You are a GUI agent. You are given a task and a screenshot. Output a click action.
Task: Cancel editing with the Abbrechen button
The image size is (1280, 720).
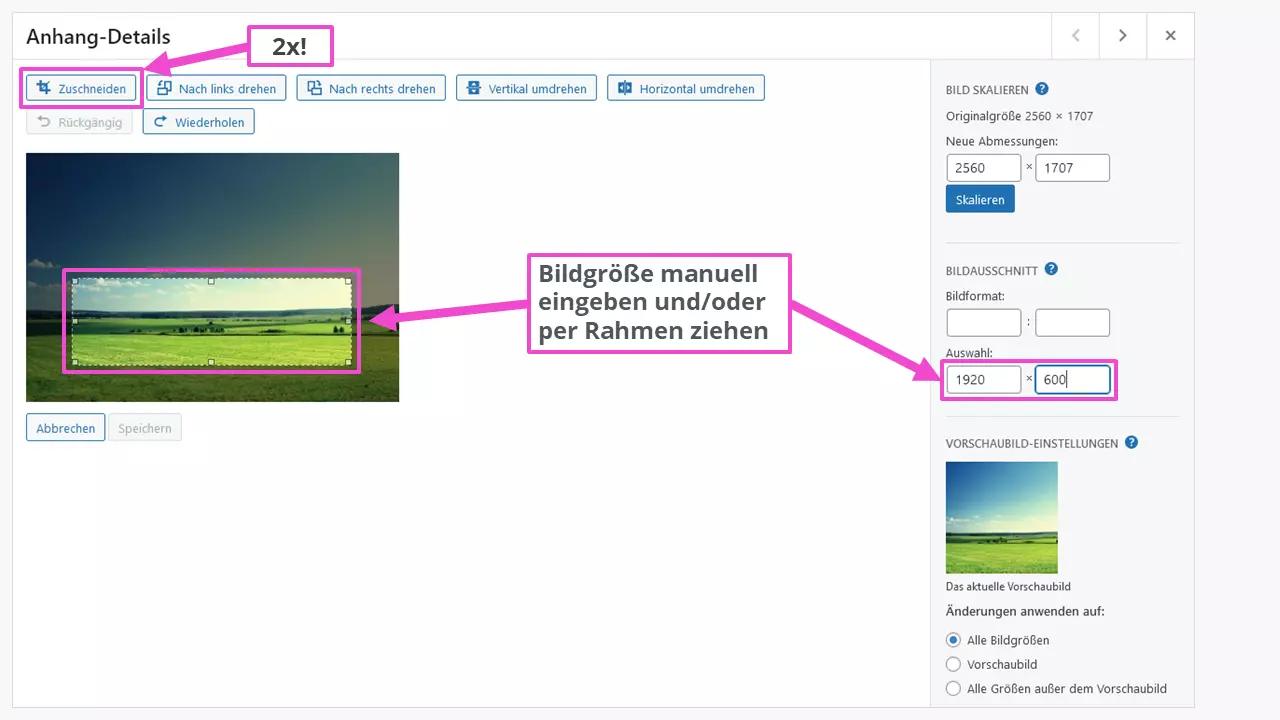click(x=65, y=427)
